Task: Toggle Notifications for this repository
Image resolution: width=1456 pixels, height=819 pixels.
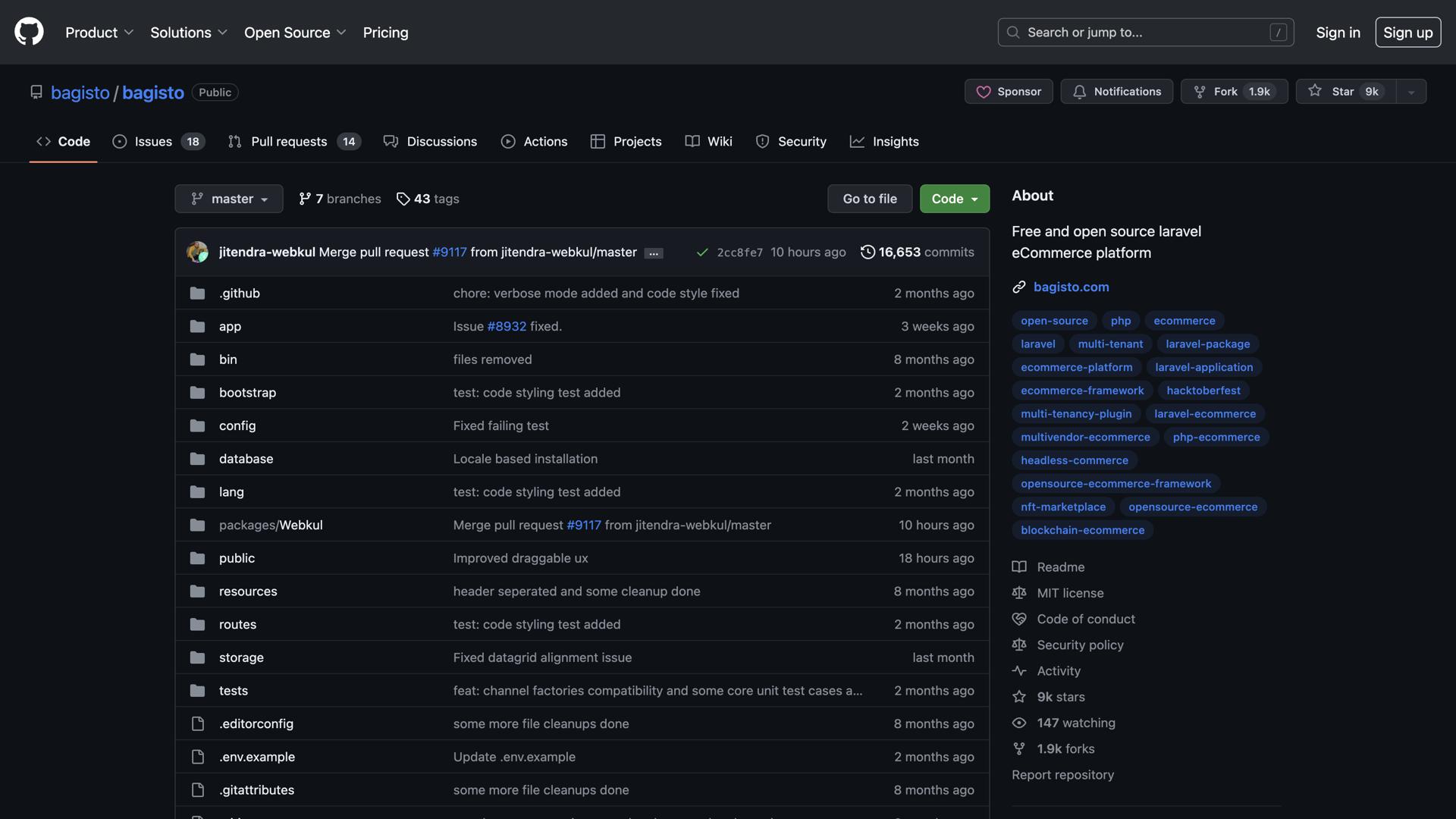Action: pyautogui.click(x=1116, y=91)
